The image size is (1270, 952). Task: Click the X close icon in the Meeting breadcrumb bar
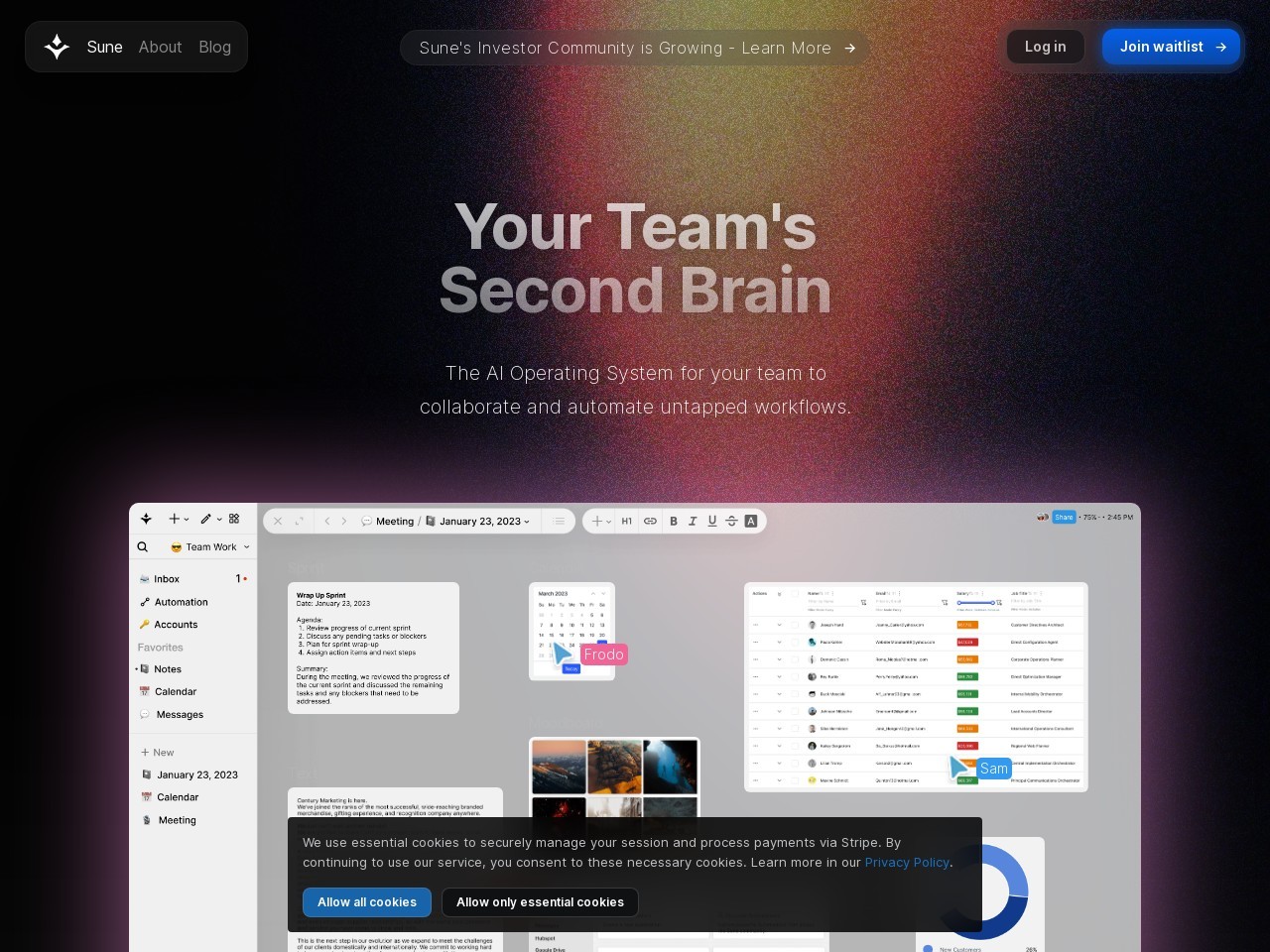[278, 521]
